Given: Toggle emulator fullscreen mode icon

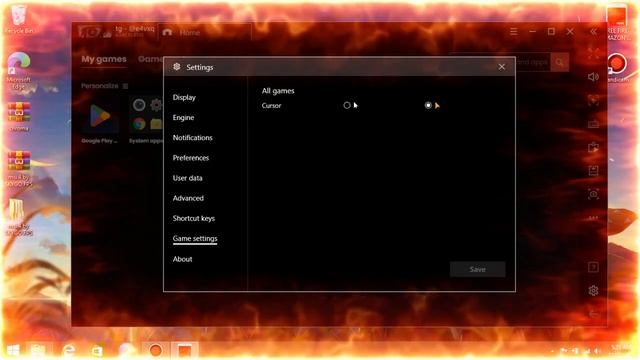Looking at the screenshot, I should click(x=593, y=53).
